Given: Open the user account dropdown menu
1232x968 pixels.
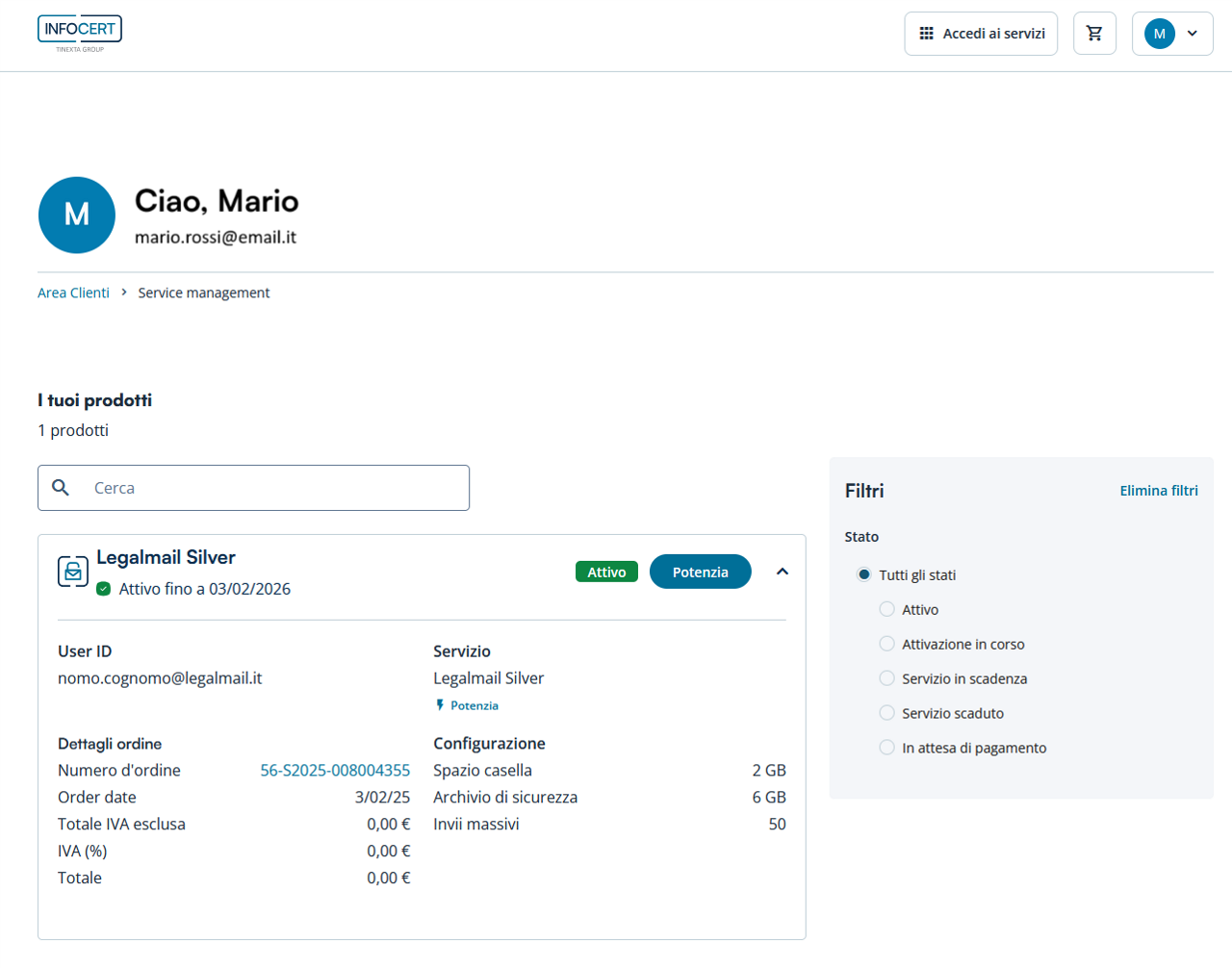Looking at the screenshot, I should [1172, 34].
